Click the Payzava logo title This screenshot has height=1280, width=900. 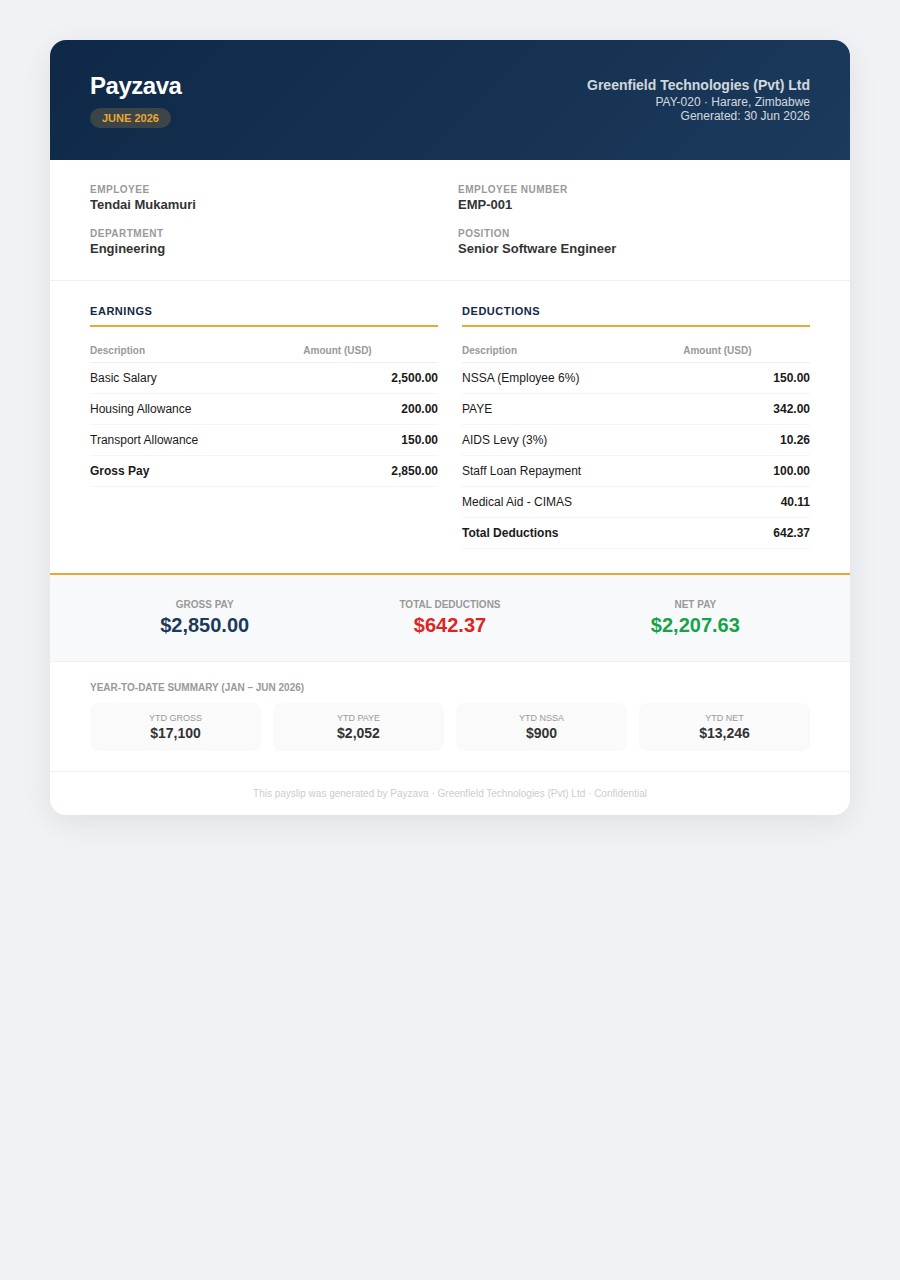136,86
